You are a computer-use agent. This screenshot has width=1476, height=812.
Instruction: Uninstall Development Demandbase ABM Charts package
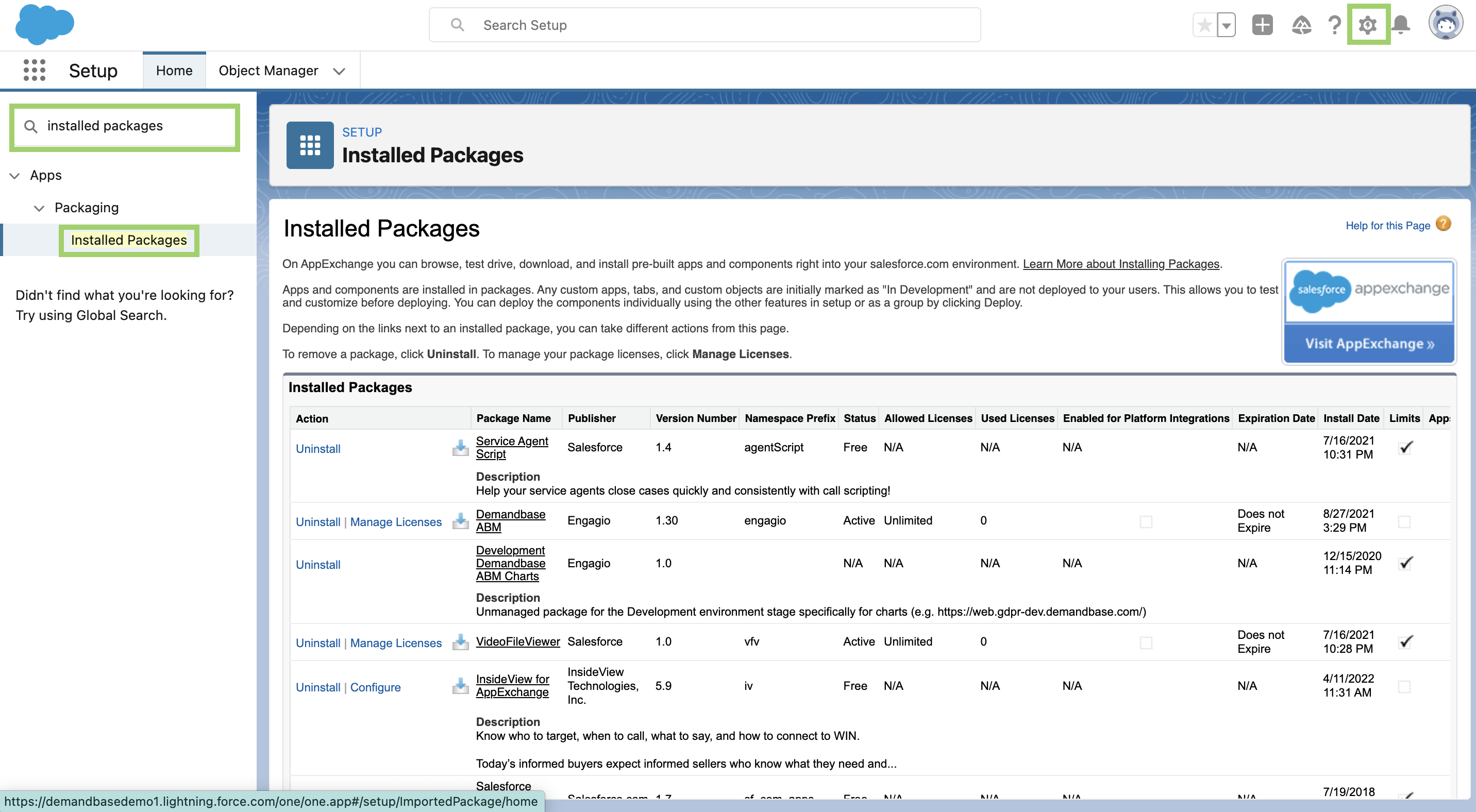318,565
